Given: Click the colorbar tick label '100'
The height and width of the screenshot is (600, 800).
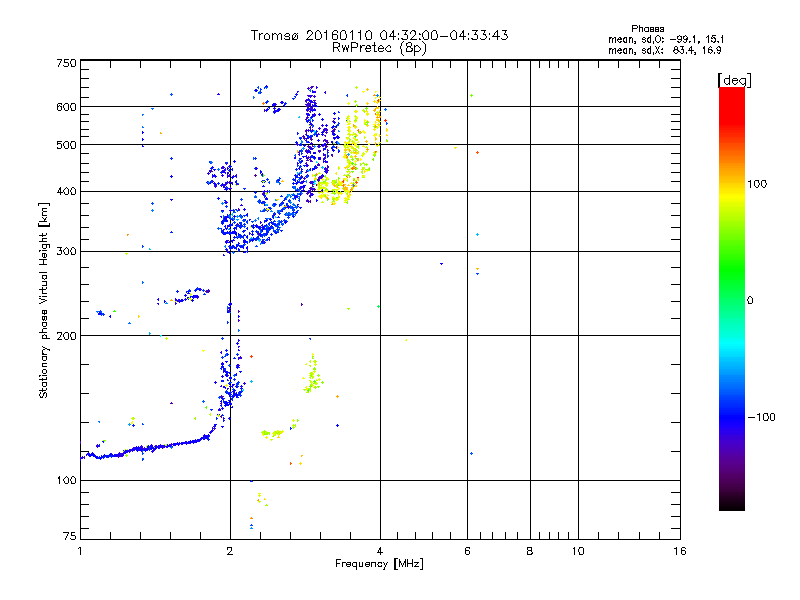Looking at the screenshot, I should pos(757,184).
